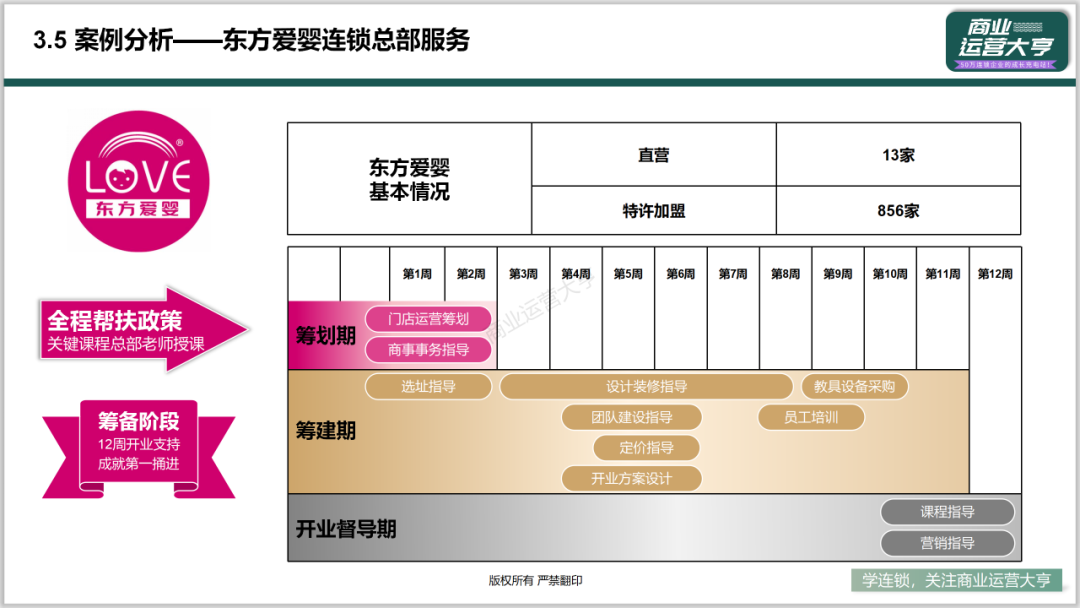Viewport: 1080px width, 608px height.
Task: Click 成就第一桶进 text on ribbon
Action: [x=138, y=463]
